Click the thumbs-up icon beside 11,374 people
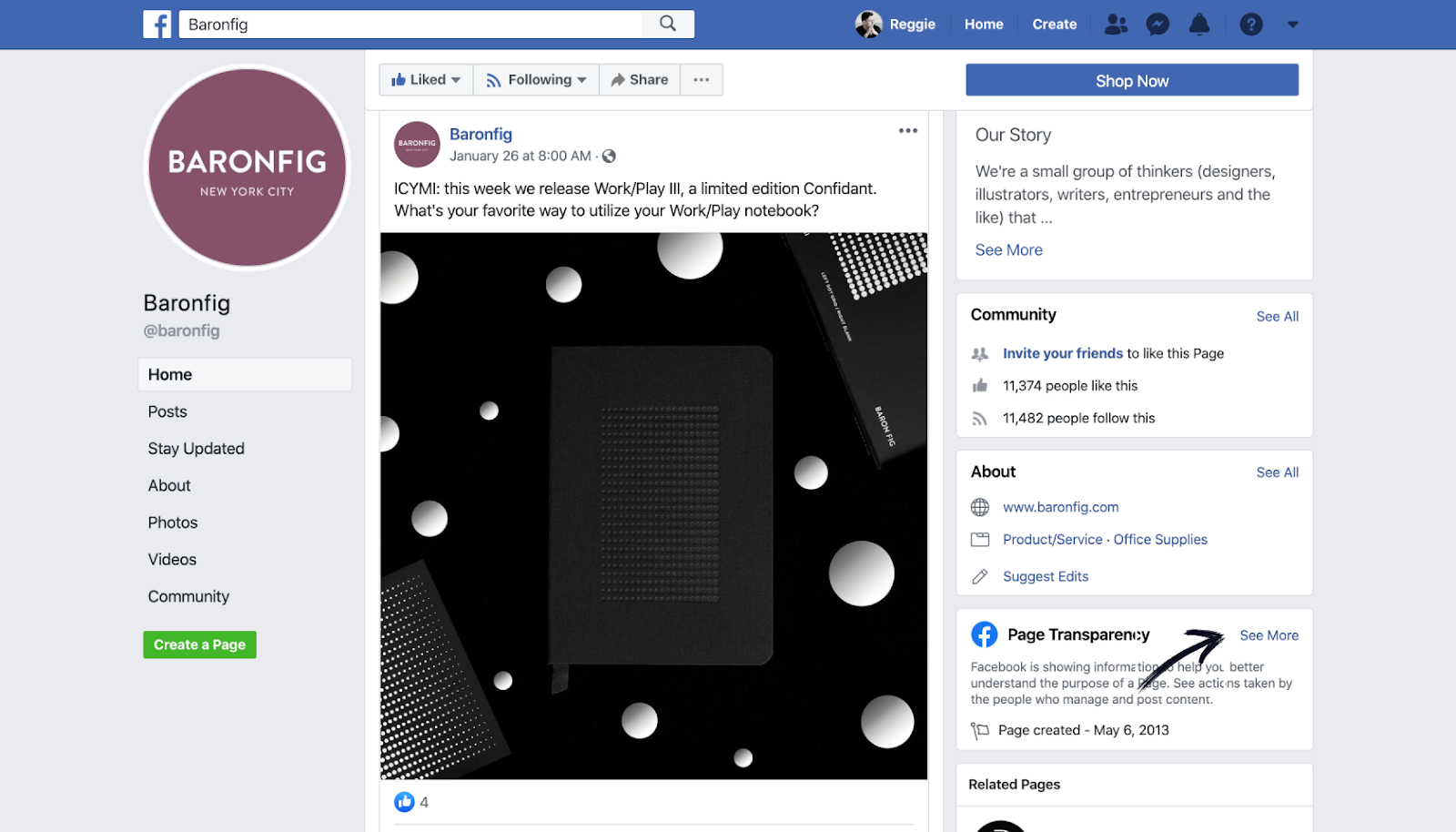 point(980,386)
